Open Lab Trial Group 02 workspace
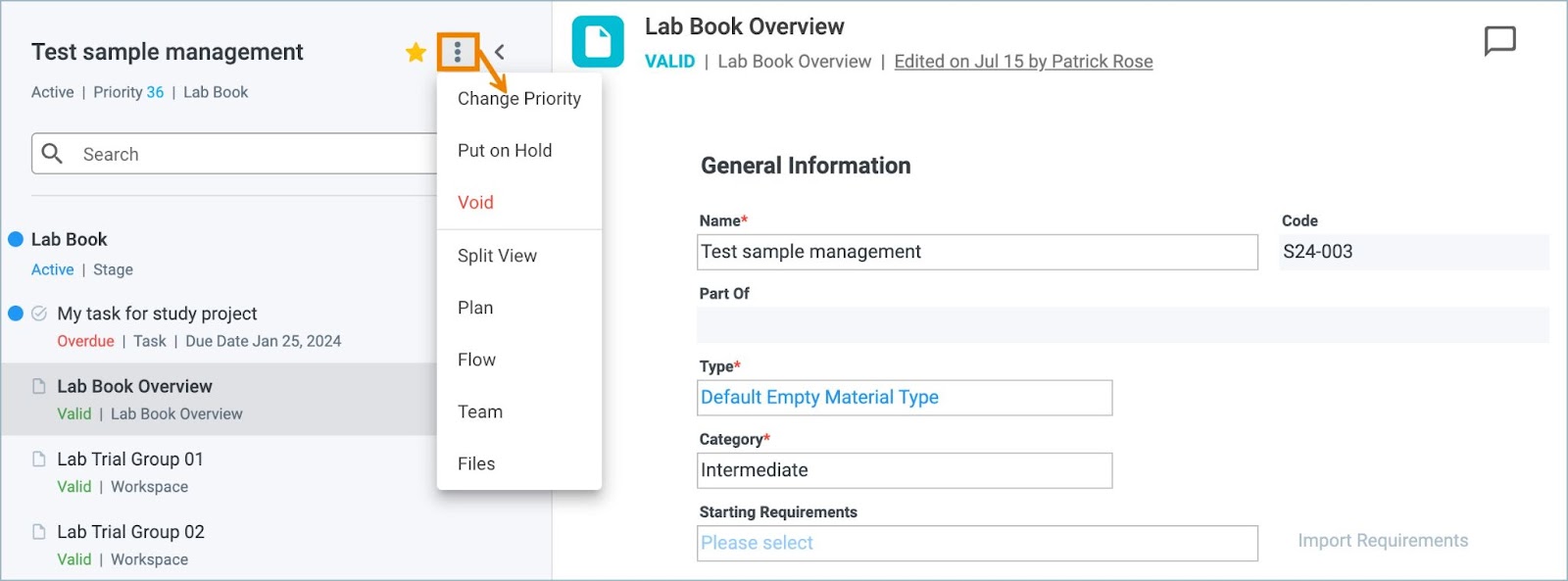The width and height of the screenshot is (1568, 581). 130,531
